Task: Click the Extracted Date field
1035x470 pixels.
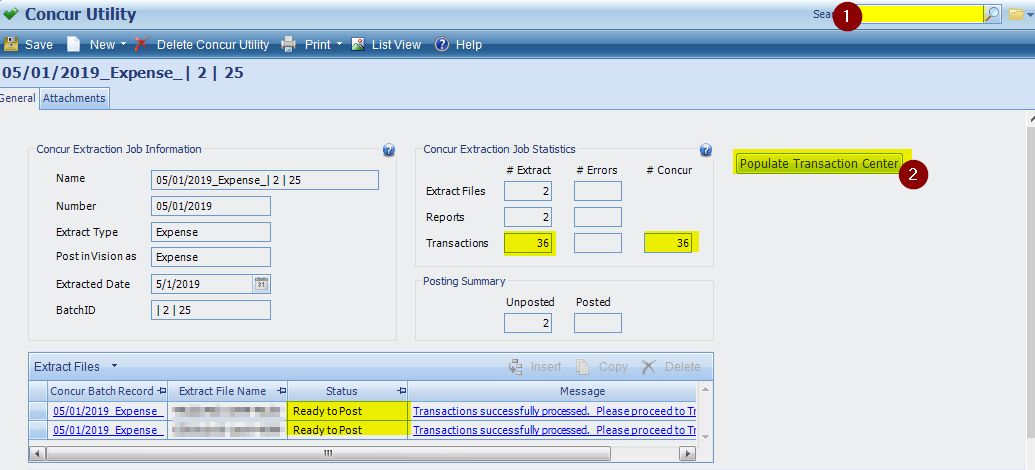Action: (x=202, y=284)
